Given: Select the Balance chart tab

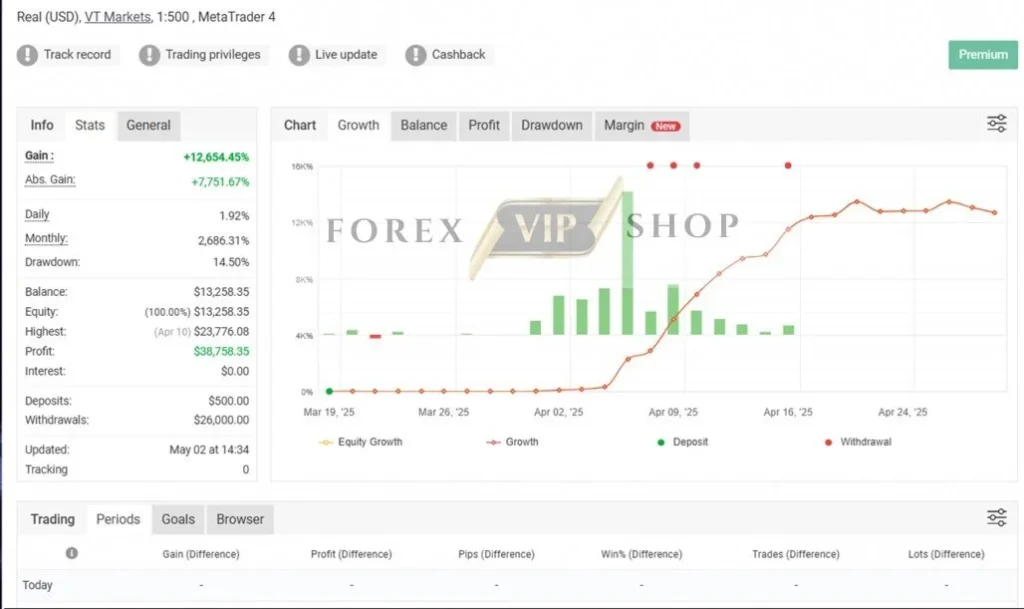Looking at the screenshot, I should tap(424, 125).
